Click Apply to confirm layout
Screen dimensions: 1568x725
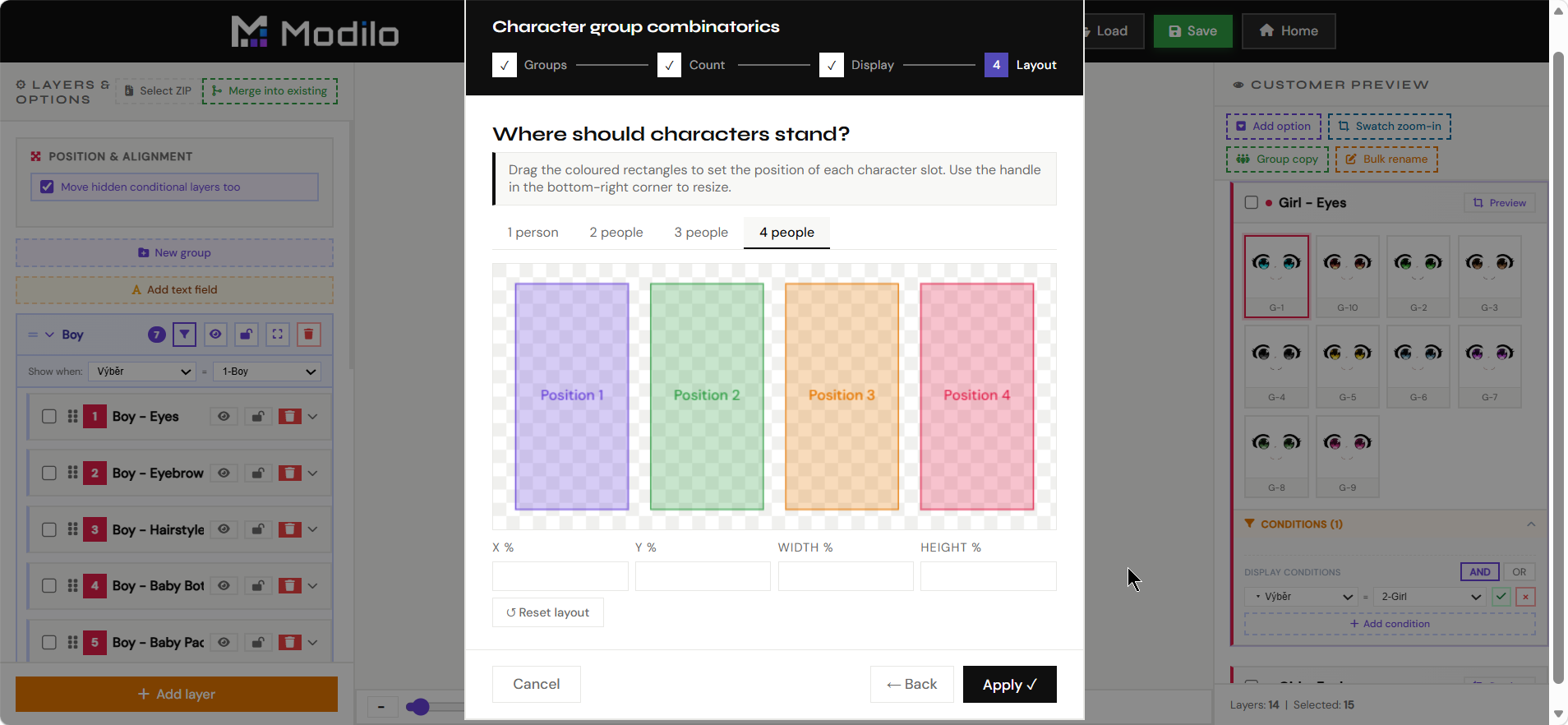[1009, 685]
